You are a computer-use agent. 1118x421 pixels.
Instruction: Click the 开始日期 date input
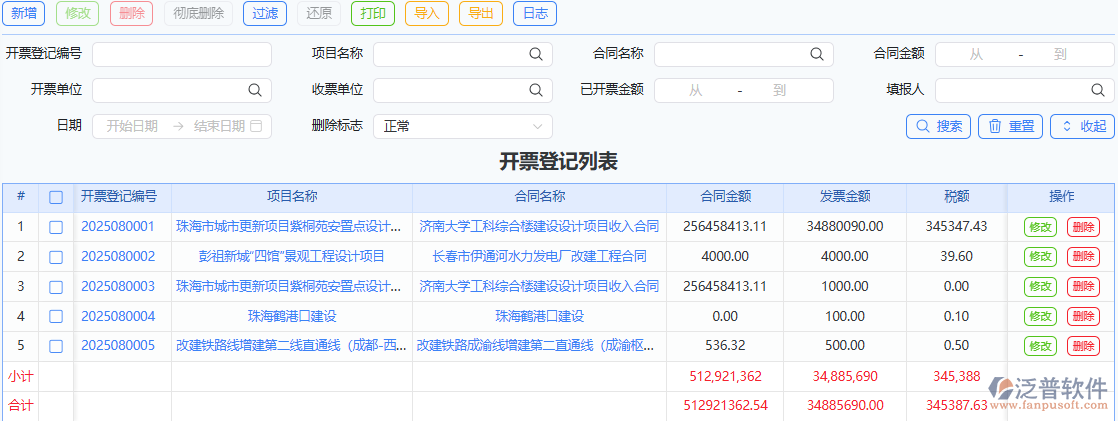133,126
